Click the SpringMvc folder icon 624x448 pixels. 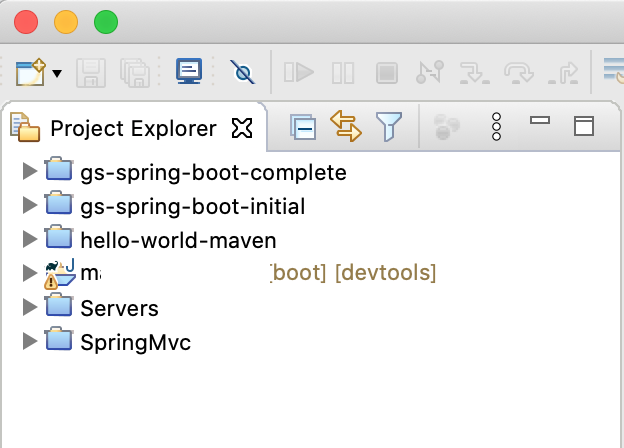tap(59, 339)
